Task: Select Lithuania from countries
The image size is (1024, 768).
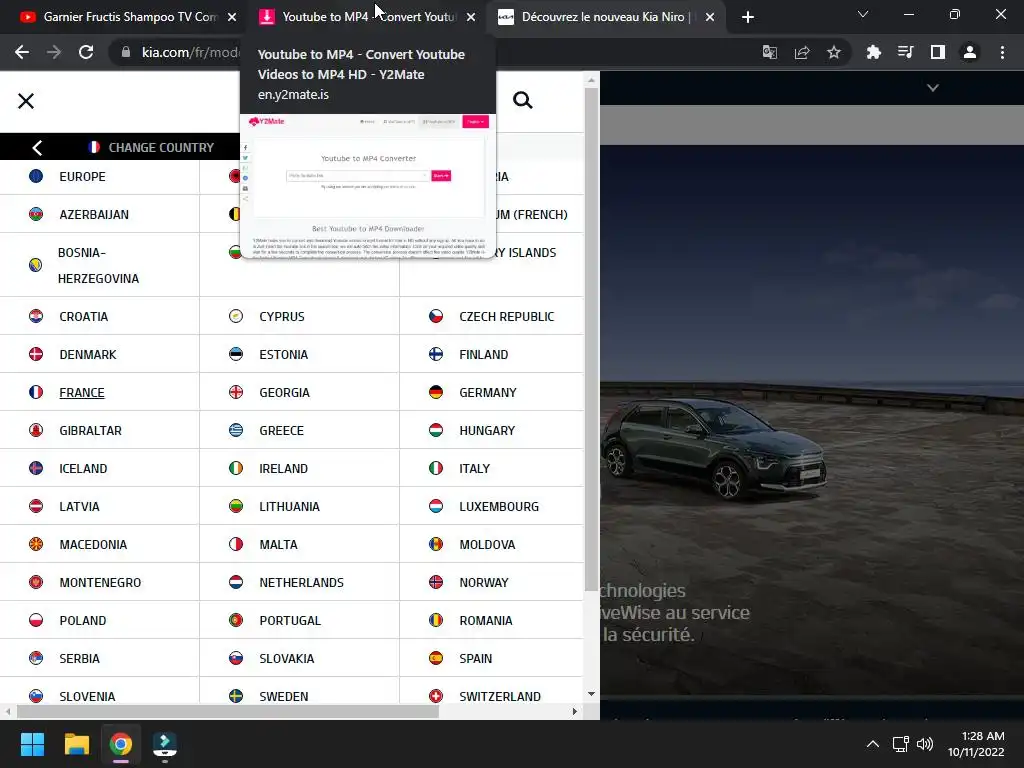Action: [x=289, y=506]
